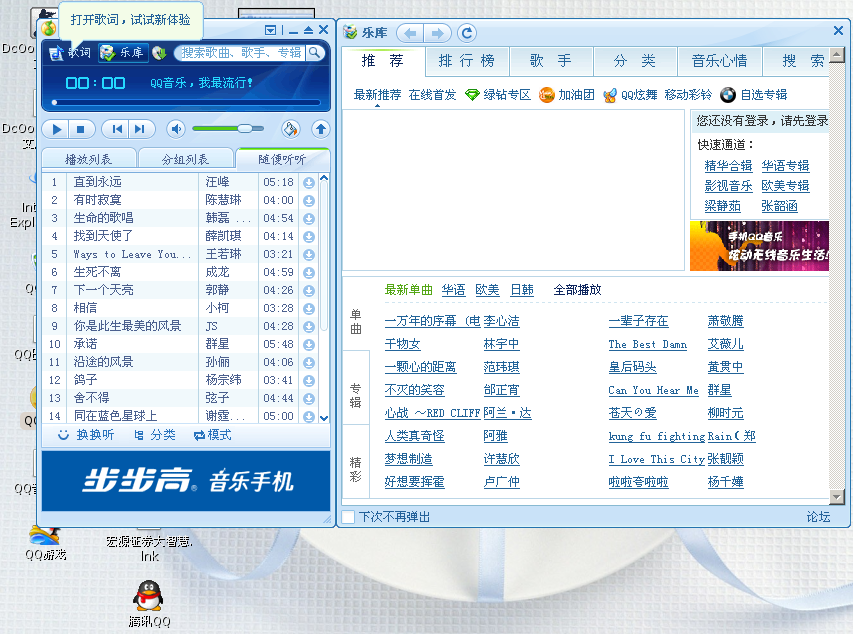Download the song 生命的歌唱
This screenshot has height=634, width=853.
pyautogui.click(x=309, y=219)
